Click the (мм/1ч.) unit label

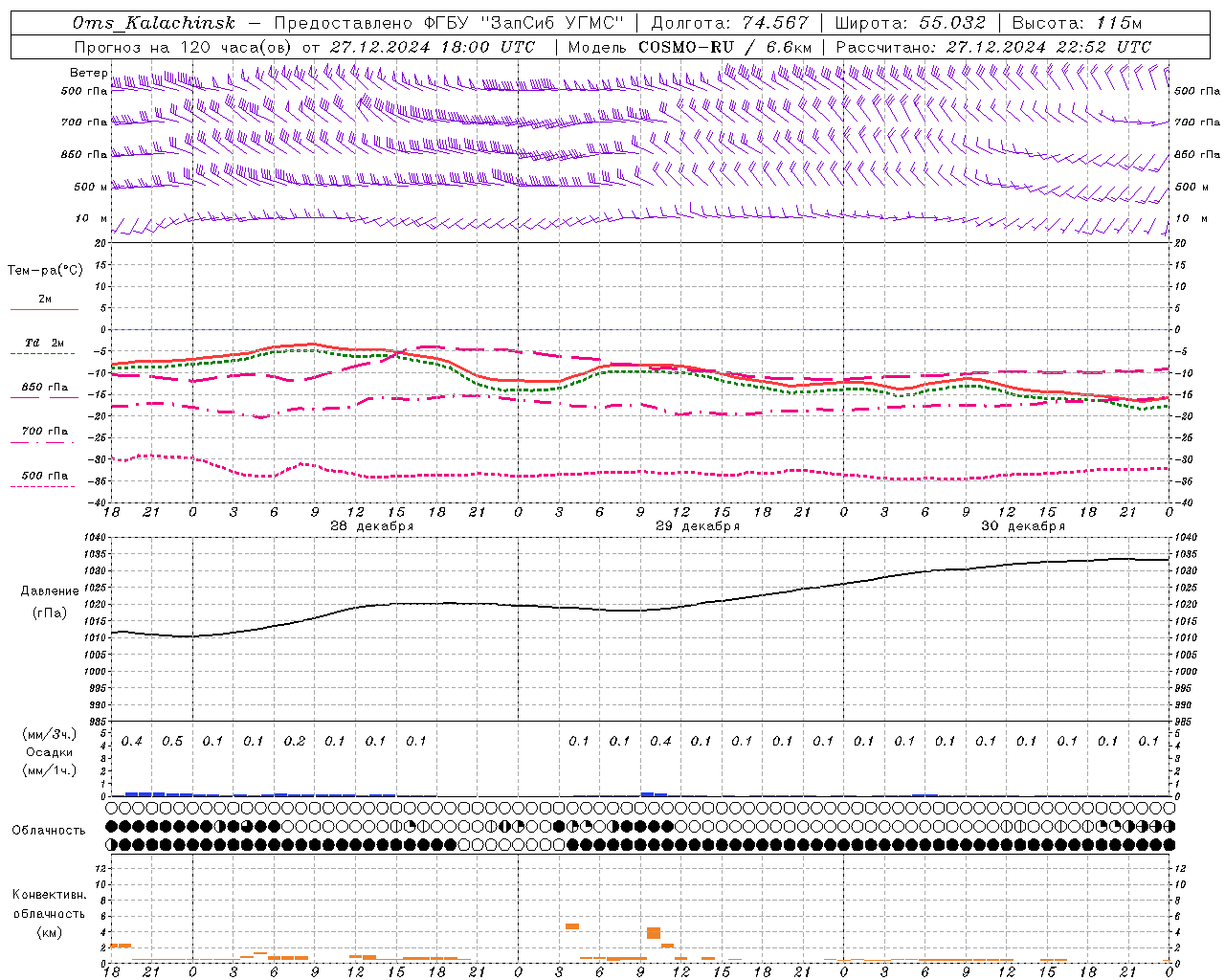[50, 770]
